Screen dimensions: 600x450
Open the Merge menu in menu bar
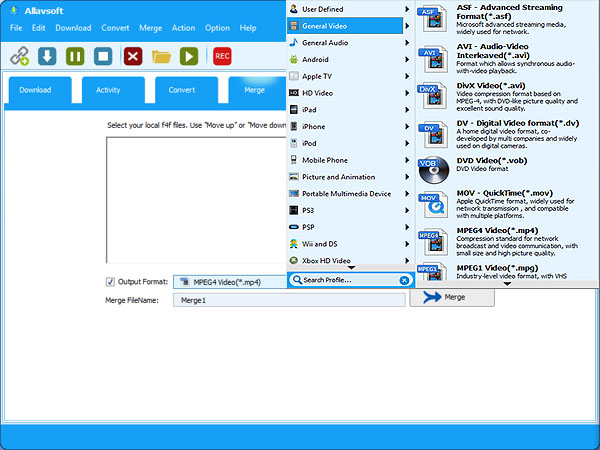pos(151,28)
